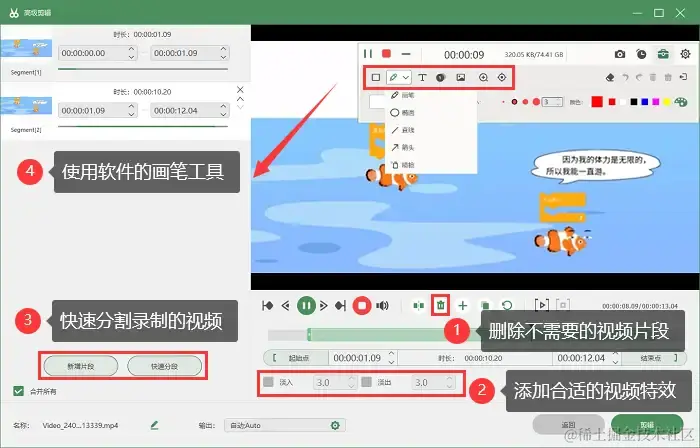Screen dimensions: 700x448
Task: Open output settings with the green gear
Action: tap(335, 426)
